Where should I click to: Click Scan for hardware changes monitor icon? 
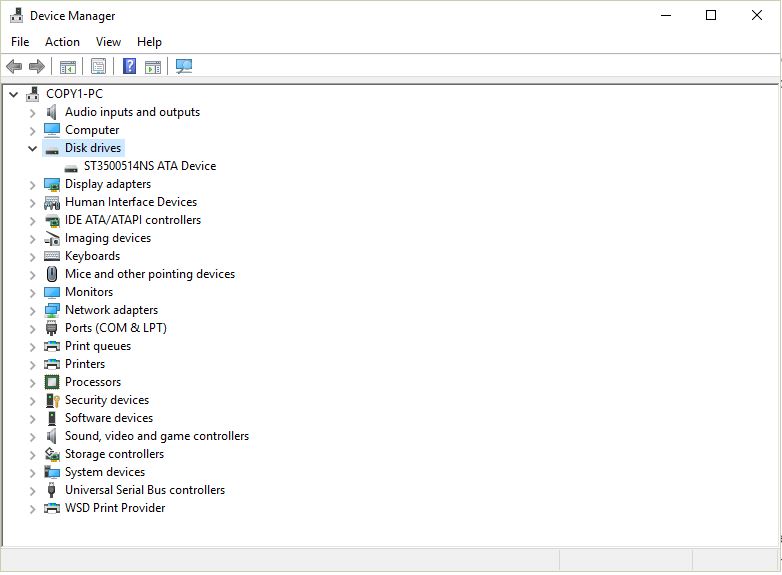click(x=184, y=66)
